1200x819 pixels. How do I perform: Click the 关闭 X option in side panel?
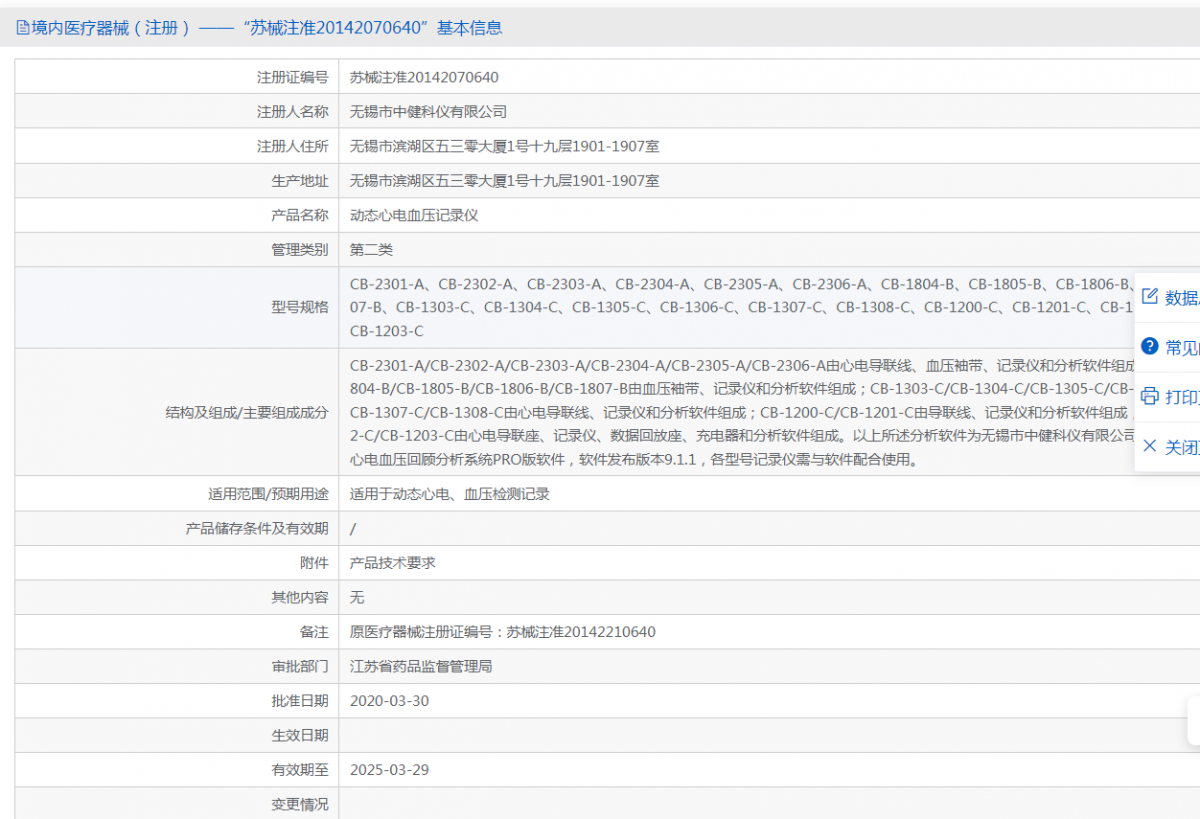(1170, 446)
